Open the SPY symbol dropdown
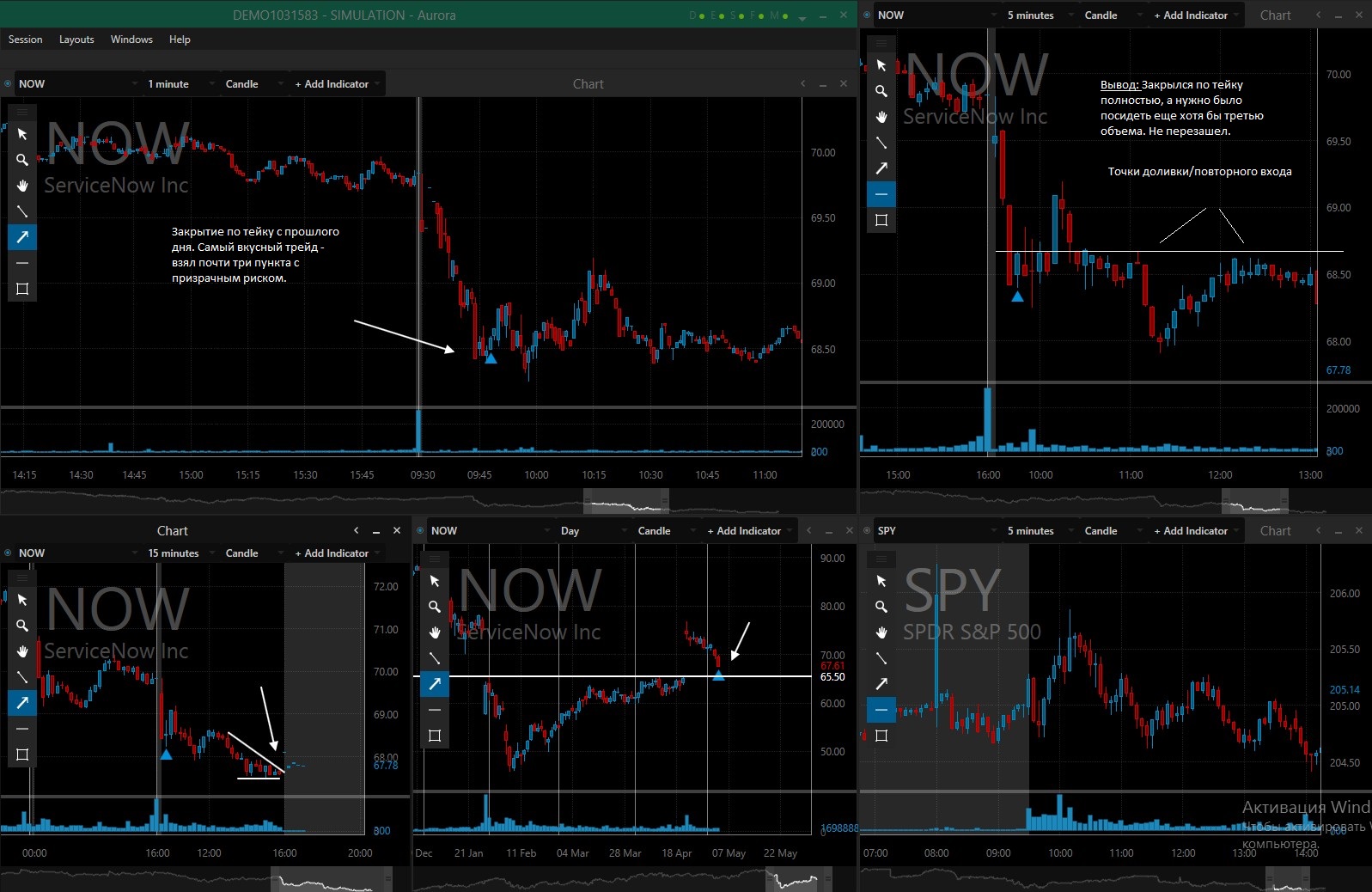This screenshot has width=1372, height=892. (936, 531)
